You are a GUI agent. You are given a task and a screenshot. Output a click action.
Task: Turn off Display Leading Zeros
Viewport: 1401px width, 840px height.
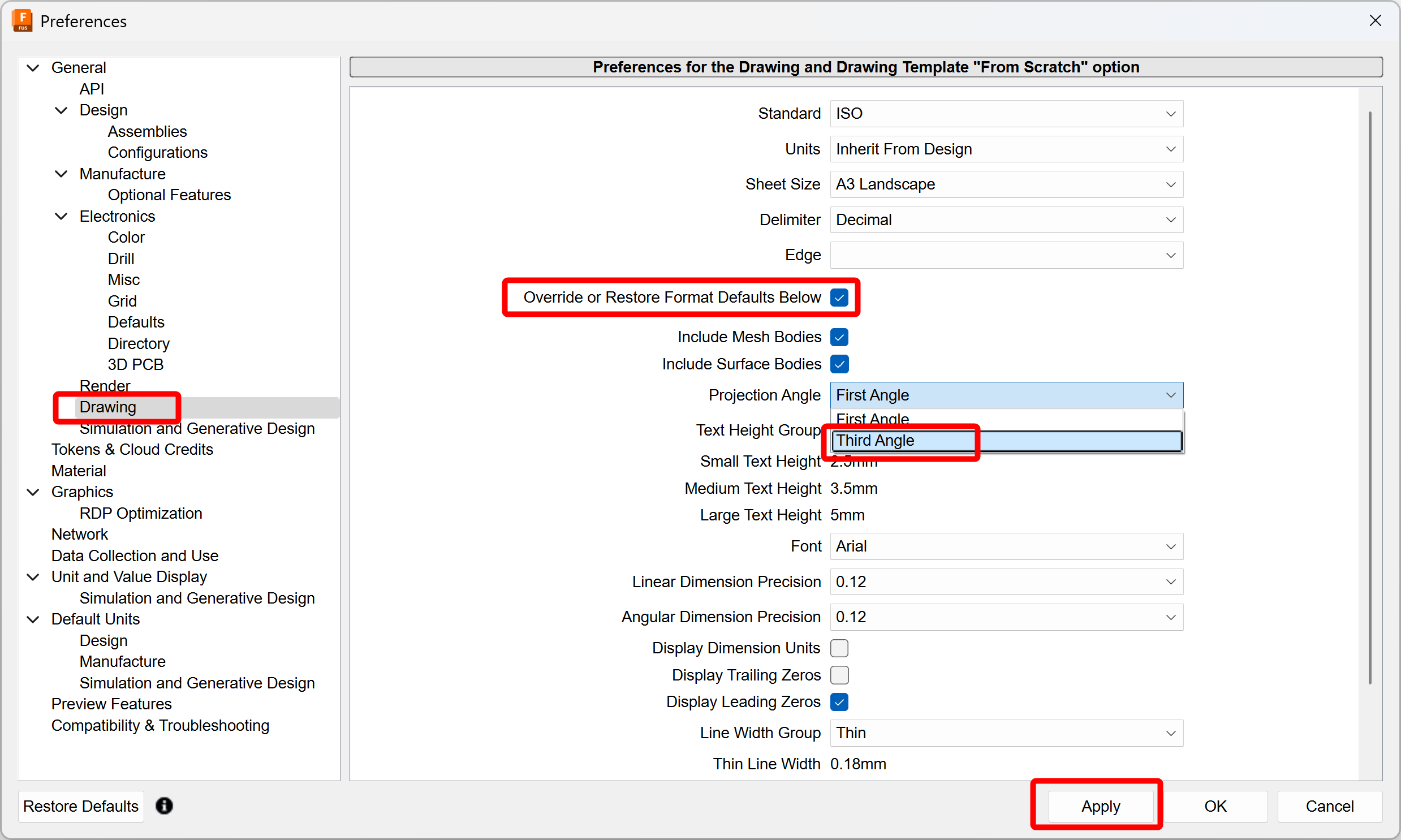point(839,702)
